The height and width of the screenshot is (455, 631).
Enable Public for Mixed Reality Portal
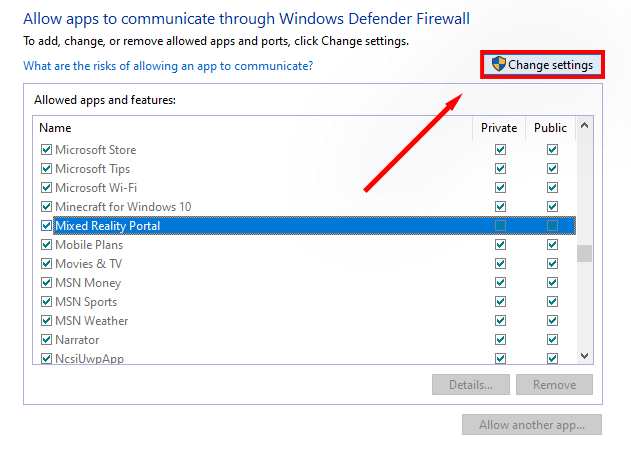pos(552,226)
